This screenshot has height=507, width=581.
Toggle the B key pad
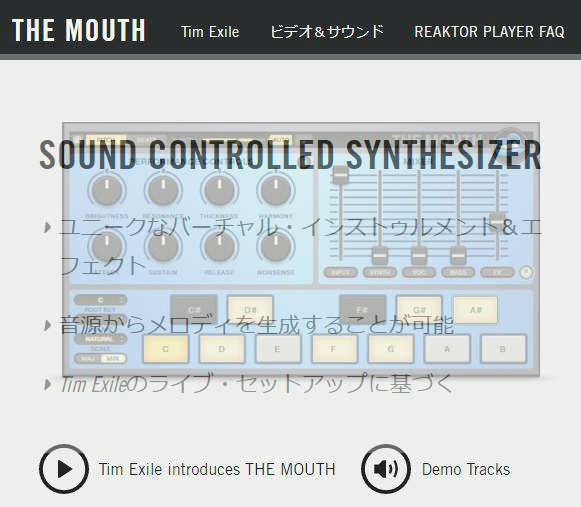pyautogui.click(x=503, y=349)
